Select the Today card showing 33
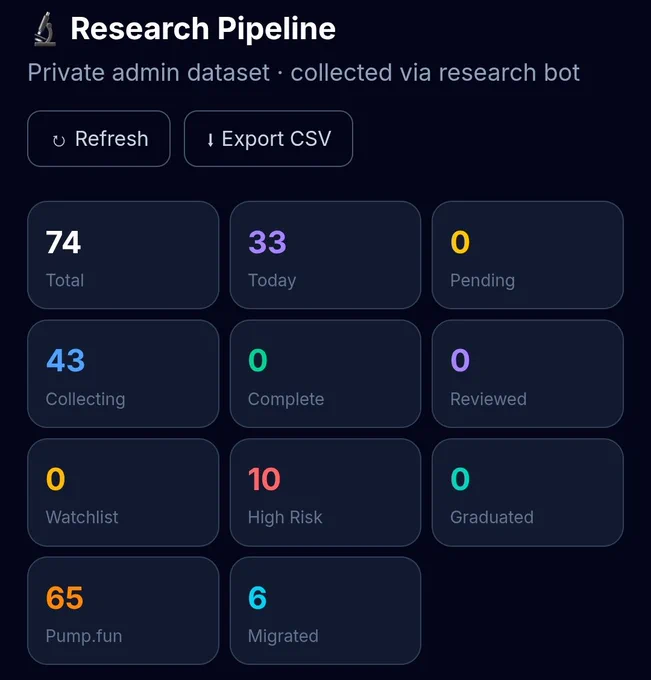Viewport: 651px width, 680px height. pyautogui.click(x=325, y=255)
